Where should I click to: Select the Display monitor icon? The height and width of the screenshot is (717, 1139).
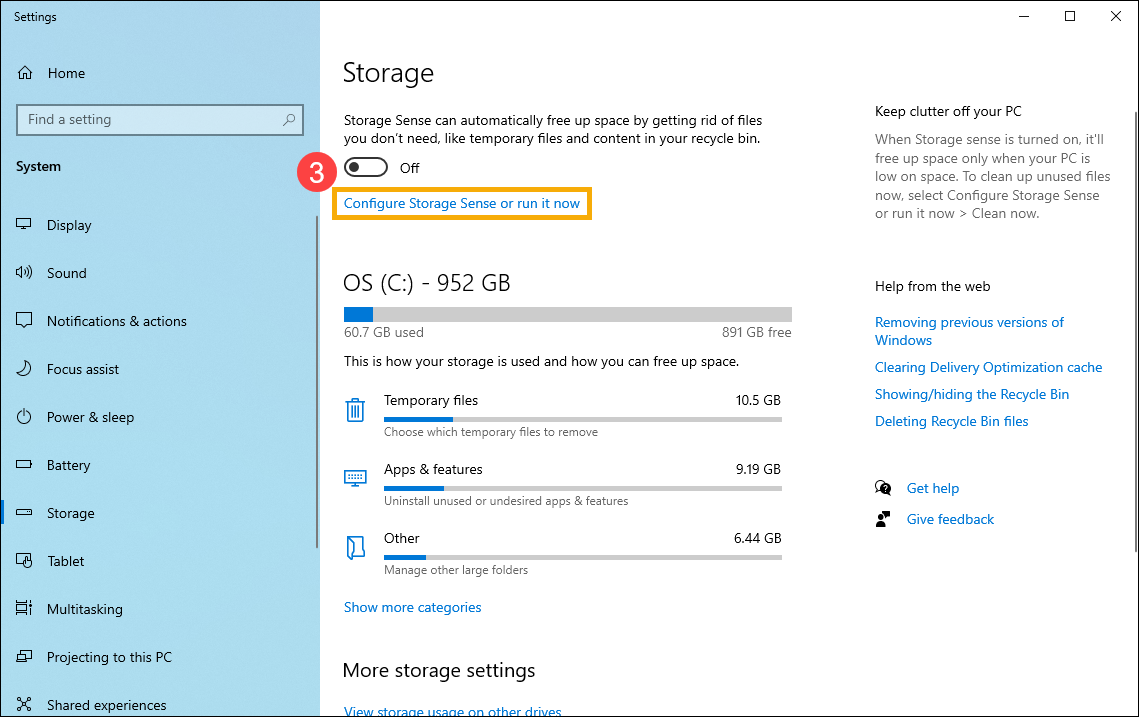coord(23,224)
